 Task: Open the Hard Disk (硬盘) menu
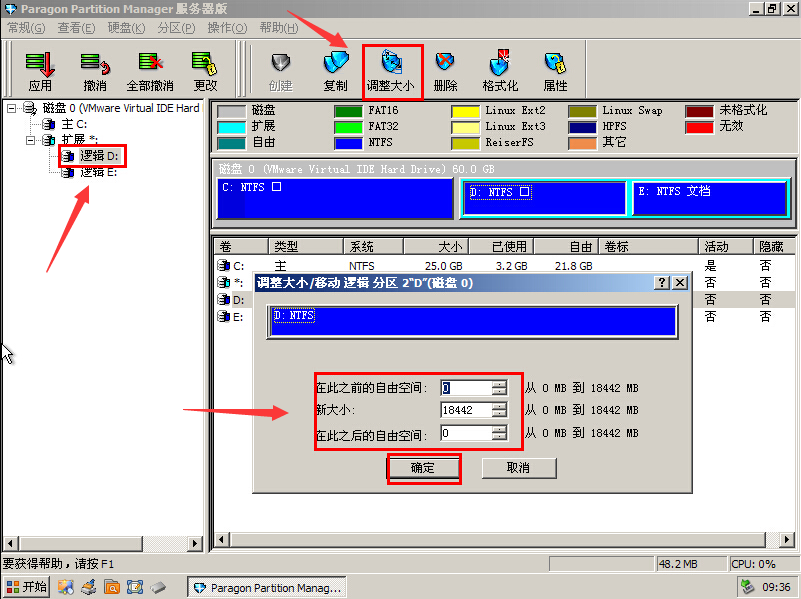[126, 28]
